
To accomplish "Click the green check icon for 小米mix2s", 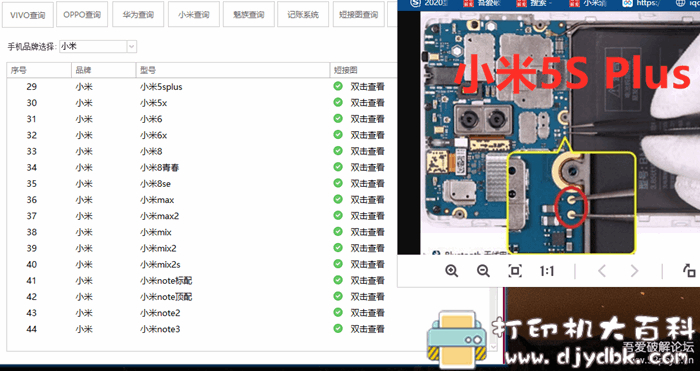I will [x=338, y=264].
